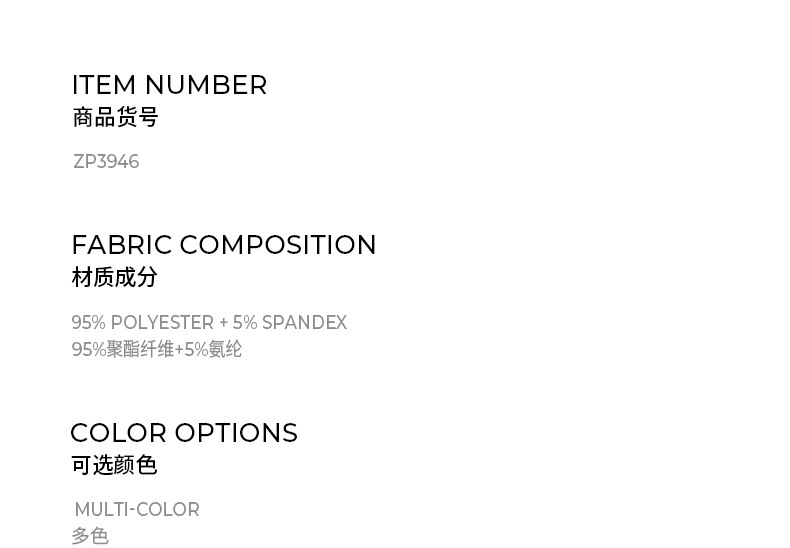The width and height of the screenshot is (790, 548).
Task: Click the 氨纶 characters in composition line
Action: (225, 349)
